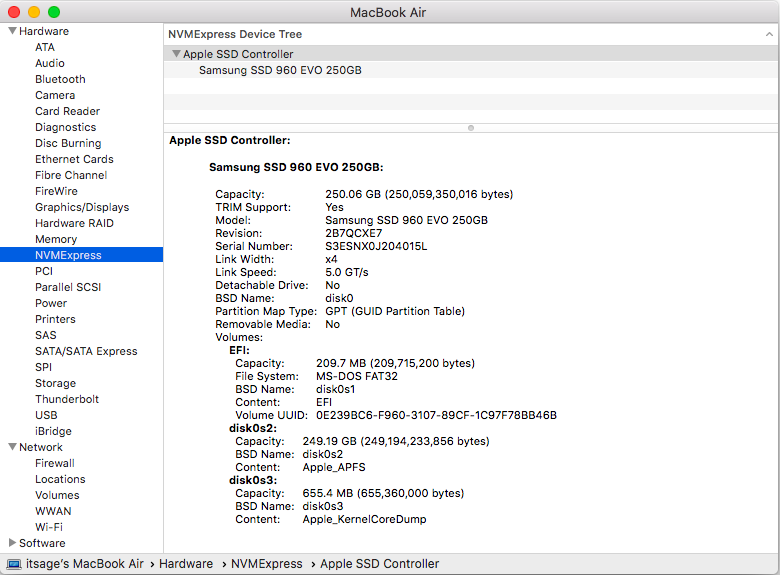The height and width of the screenshot is (575, 780).
Task: Select SAS in the sidebar
Action: (46, 335)
